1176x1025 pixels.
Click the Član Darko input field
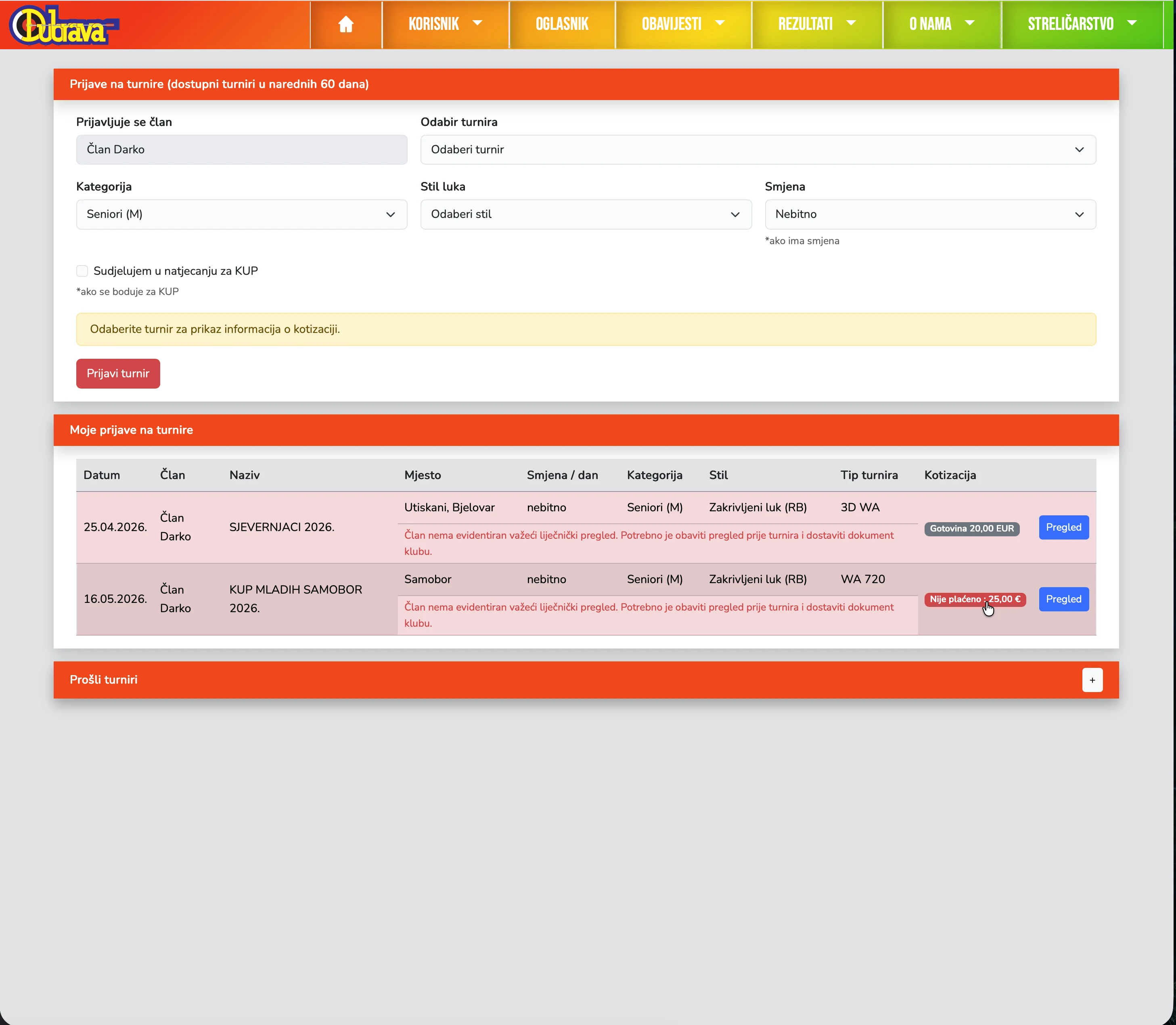[x=241, y=150]
